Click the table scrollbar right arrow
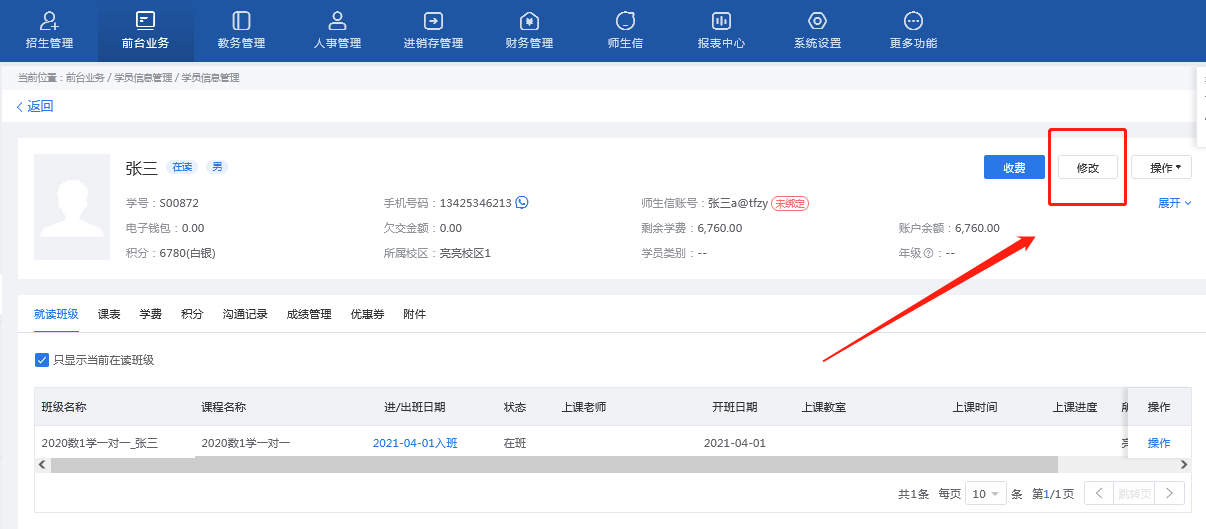1206x529 pixels. click(x=1184, y=465)
